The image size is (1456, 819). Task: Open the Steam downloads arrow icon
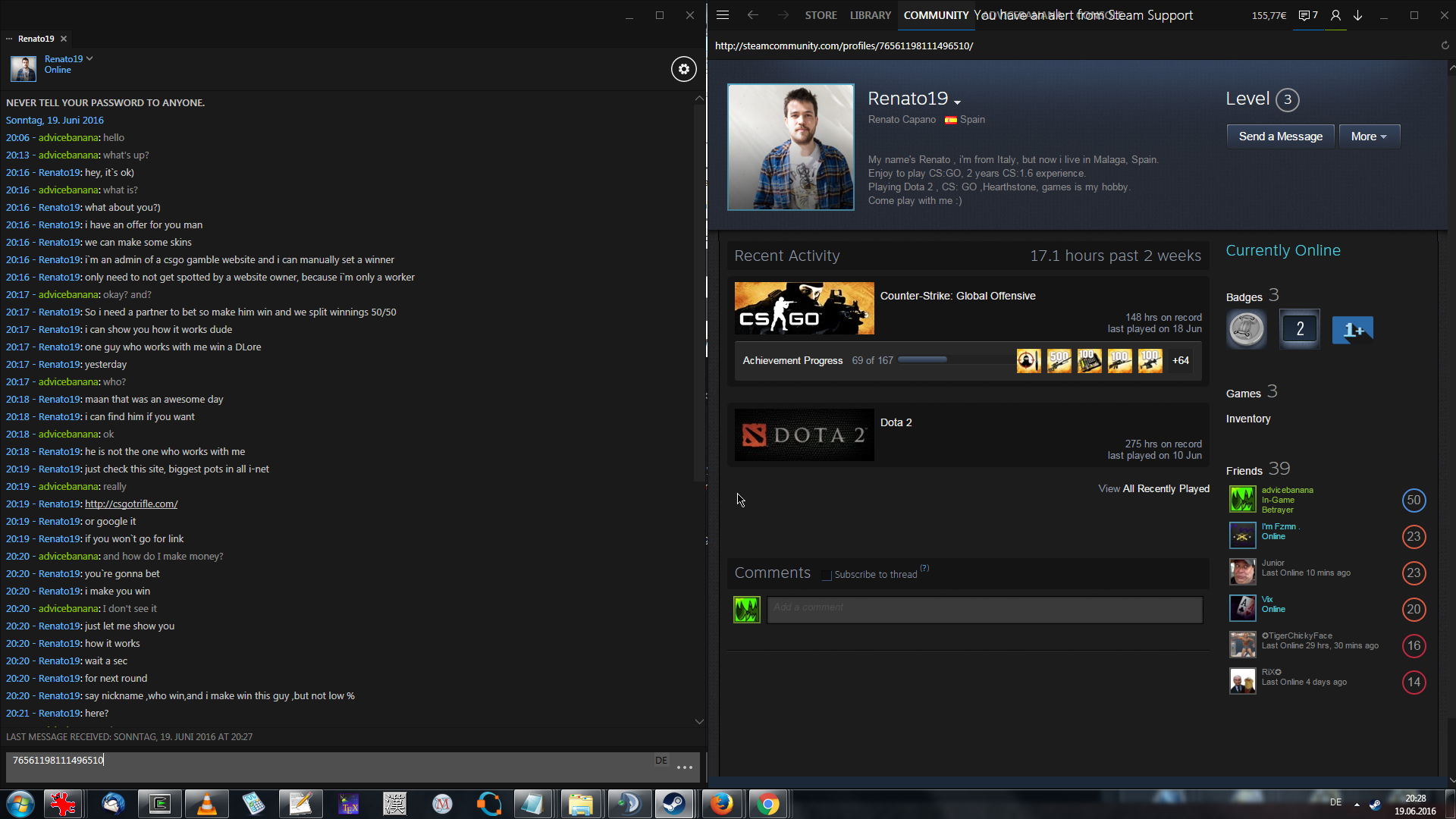point(1357,15)
